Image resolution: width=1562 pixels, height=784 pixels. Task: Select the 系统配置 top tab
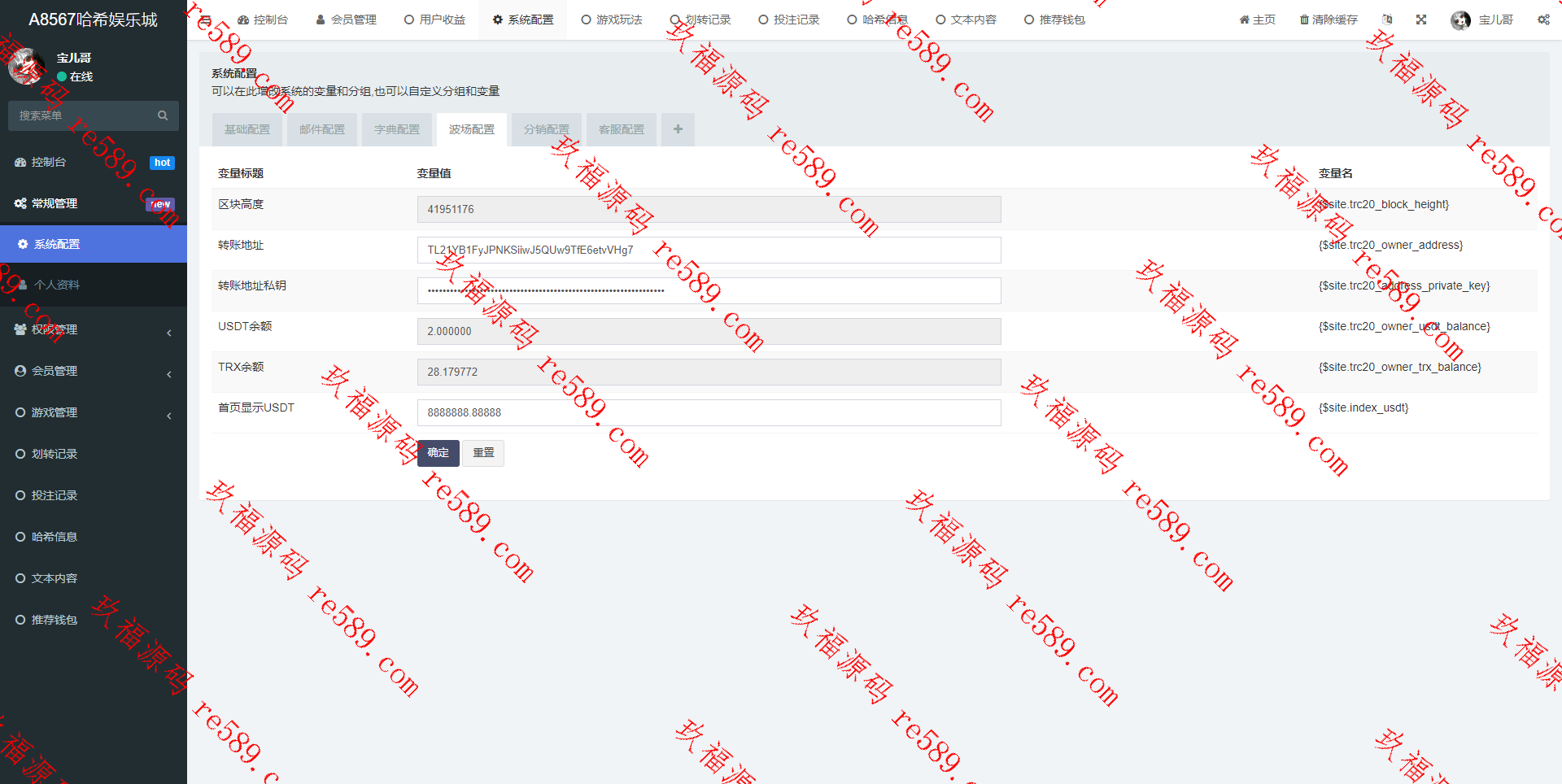[x=523, y=20]
